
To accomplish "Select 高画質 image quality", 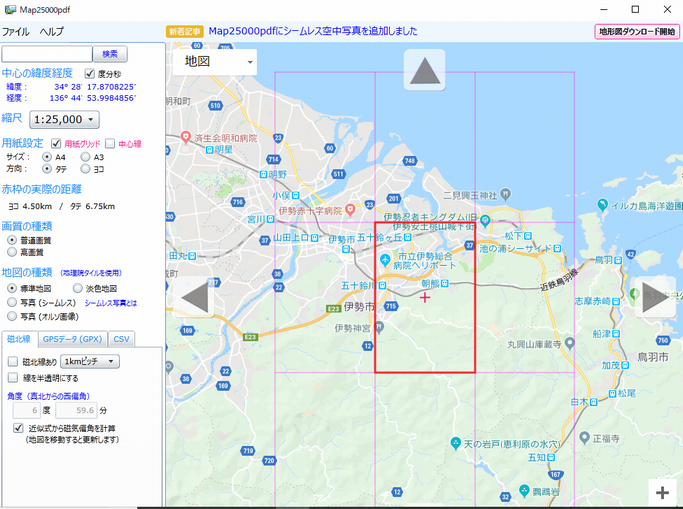I will click(x=12, y=252).
